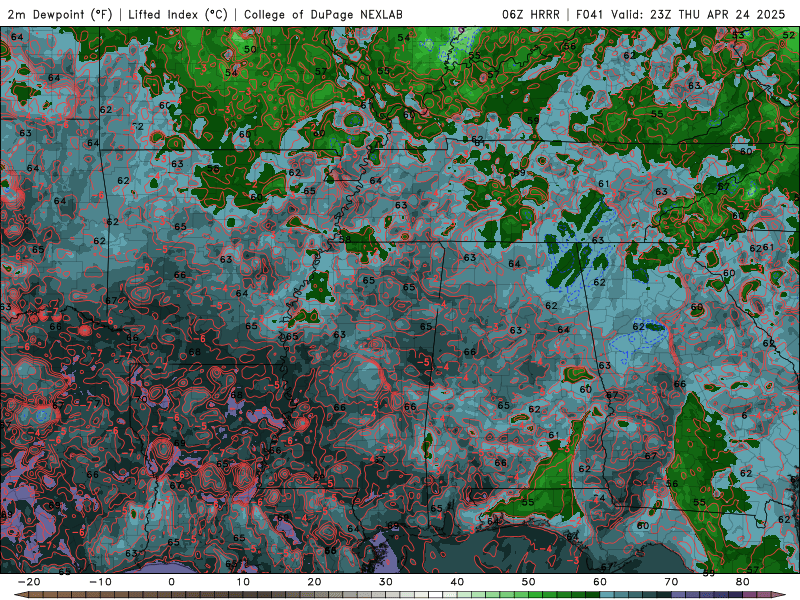Click the "53" dewpoint value on the map
Viewport: 800px width, 600px height.
(x=738, y=35)
